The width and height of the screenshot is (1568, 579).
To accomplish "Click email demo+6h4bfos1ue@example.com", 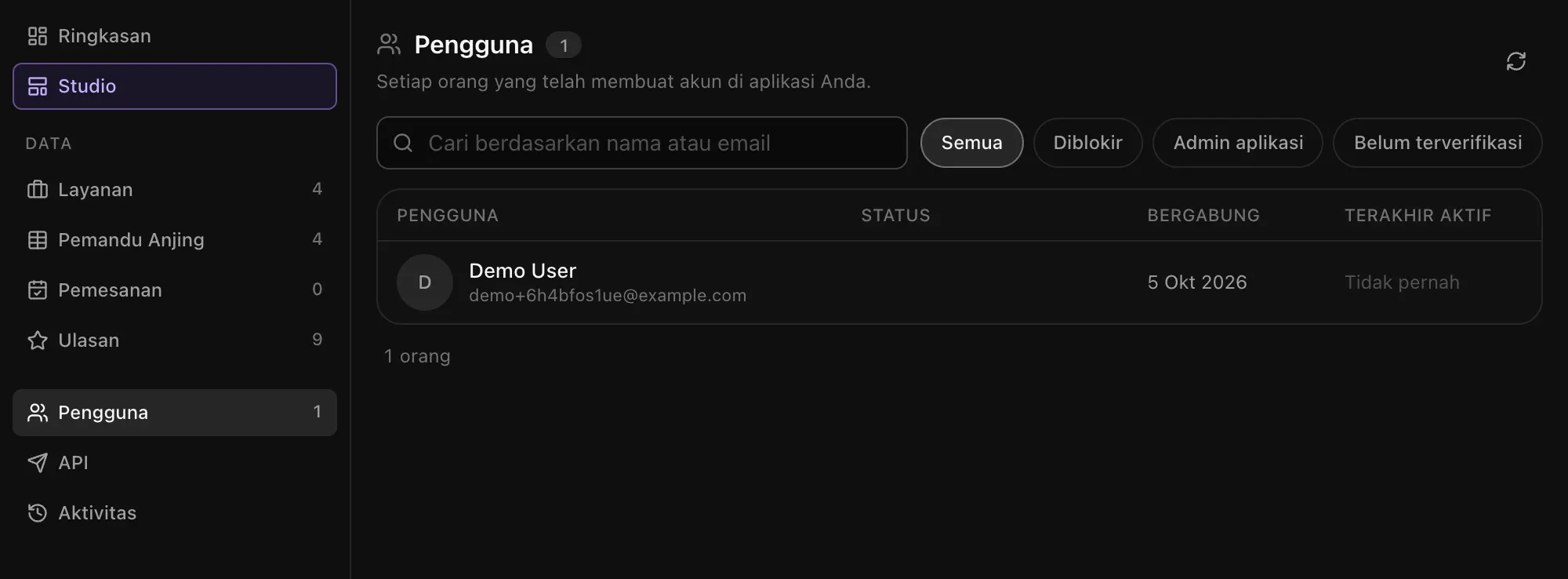I will click(x=608, y=296).
